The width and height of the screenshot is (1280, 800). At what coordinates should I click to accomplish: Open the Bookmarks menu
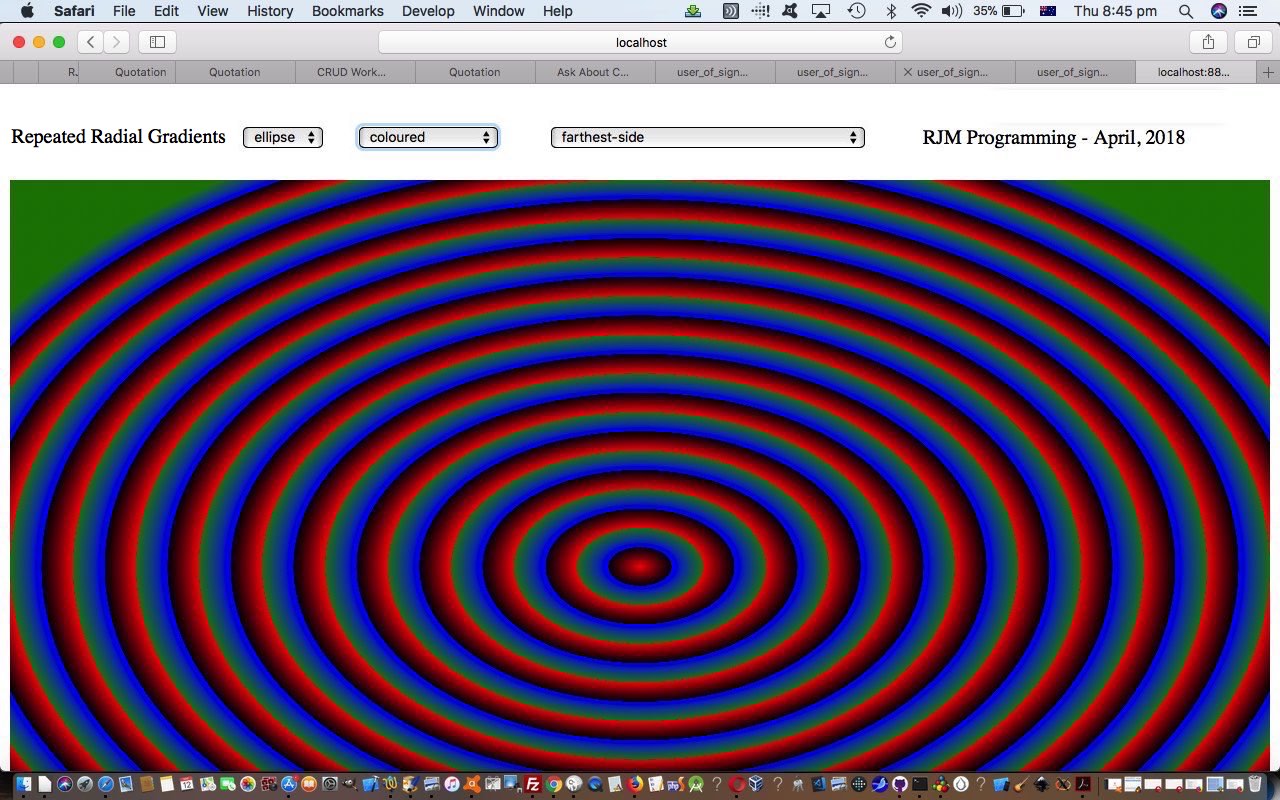(x=348, y=11)
